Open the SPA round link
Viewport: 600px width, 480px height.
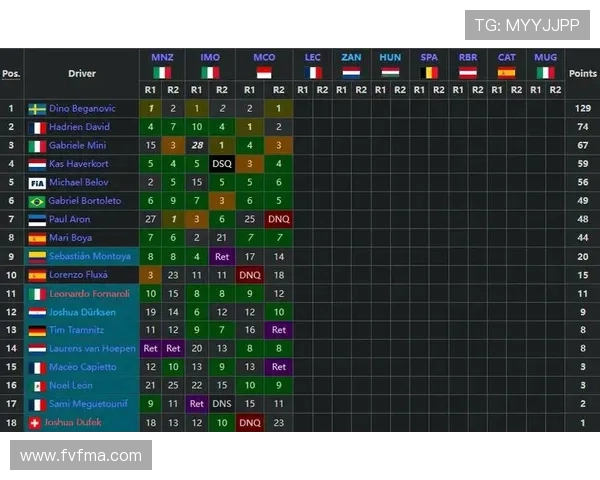[x=429, y=57]
